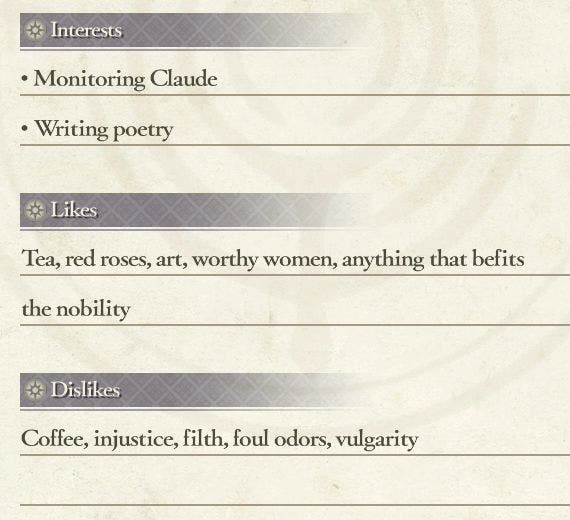570x520 pixels.
Task: Click the bullet before Monitoring Claude
Action: click(x=24, y=78)
